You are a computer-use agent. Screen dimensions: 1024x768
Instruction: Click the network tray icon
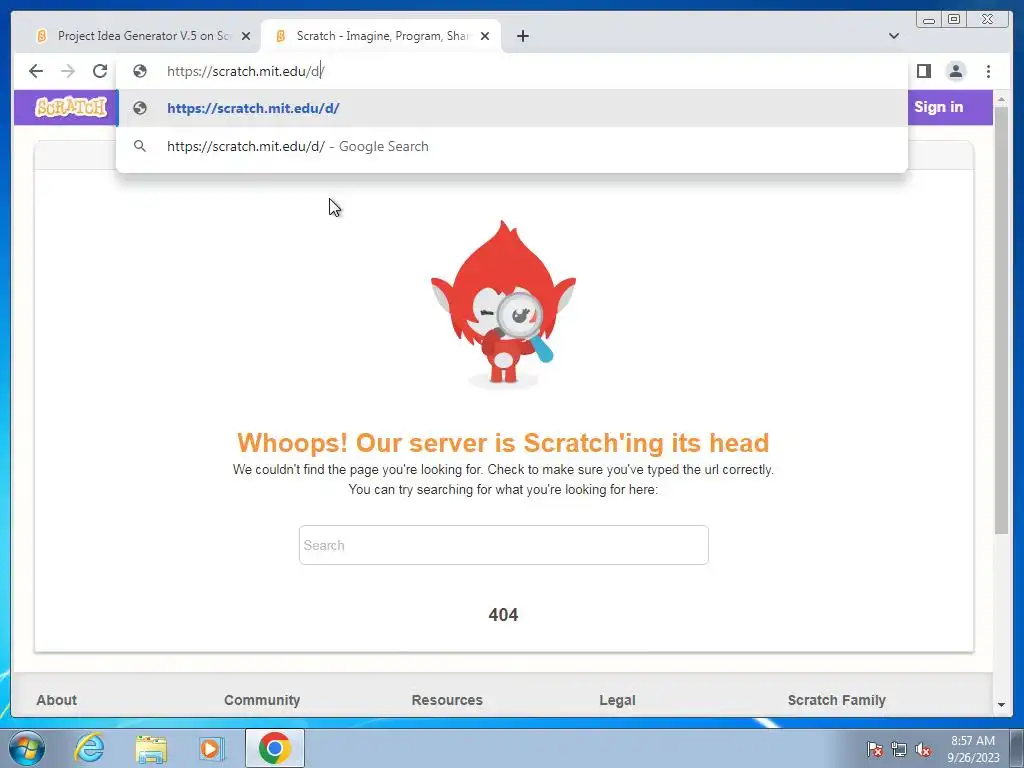tap(899, 749)
